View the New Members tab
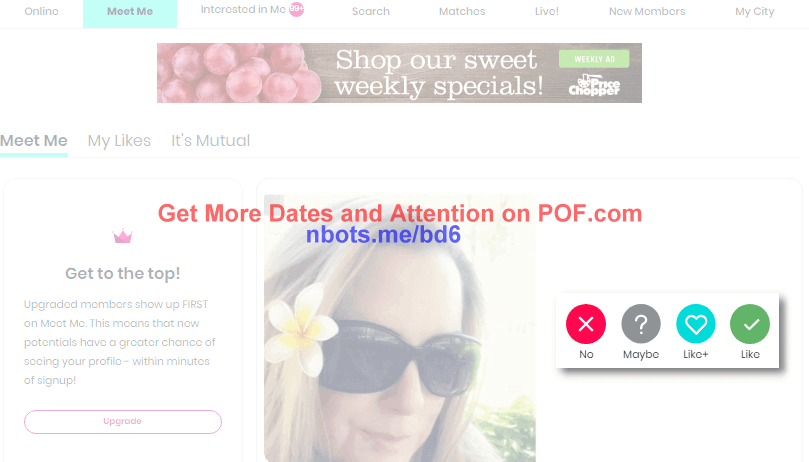This screenshot has height=462, width=809. tap(647, 11)
